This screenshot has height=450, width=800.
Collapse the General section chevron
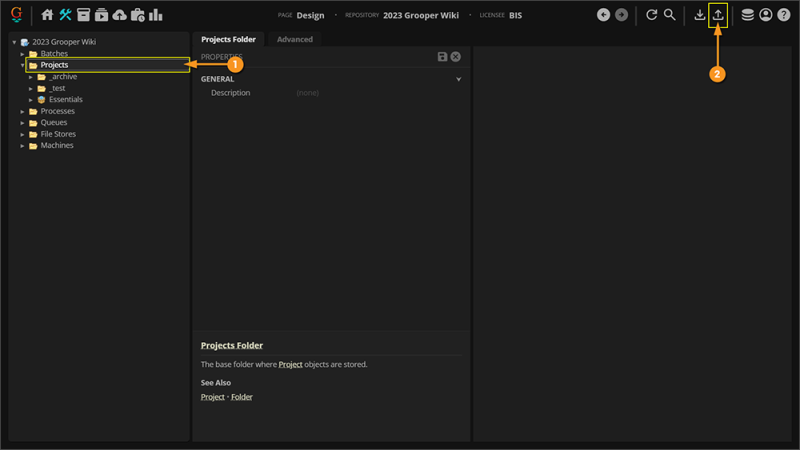459,79
